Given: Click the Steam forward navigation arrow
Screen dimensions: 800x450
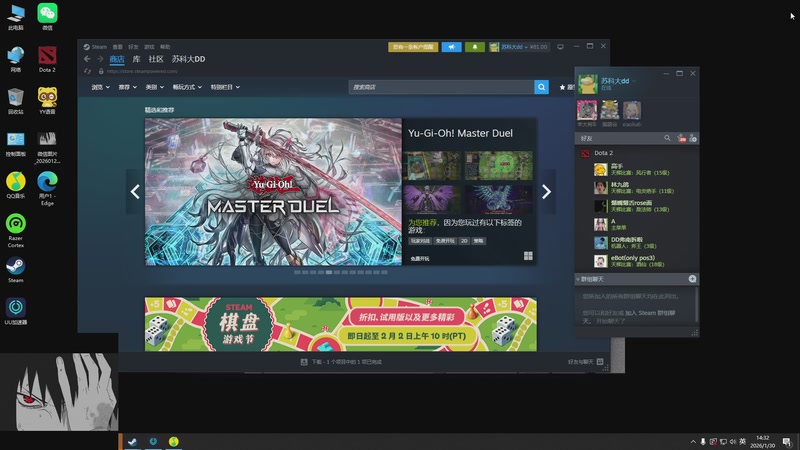Looking at the screenshot, I should pos(100,59).
